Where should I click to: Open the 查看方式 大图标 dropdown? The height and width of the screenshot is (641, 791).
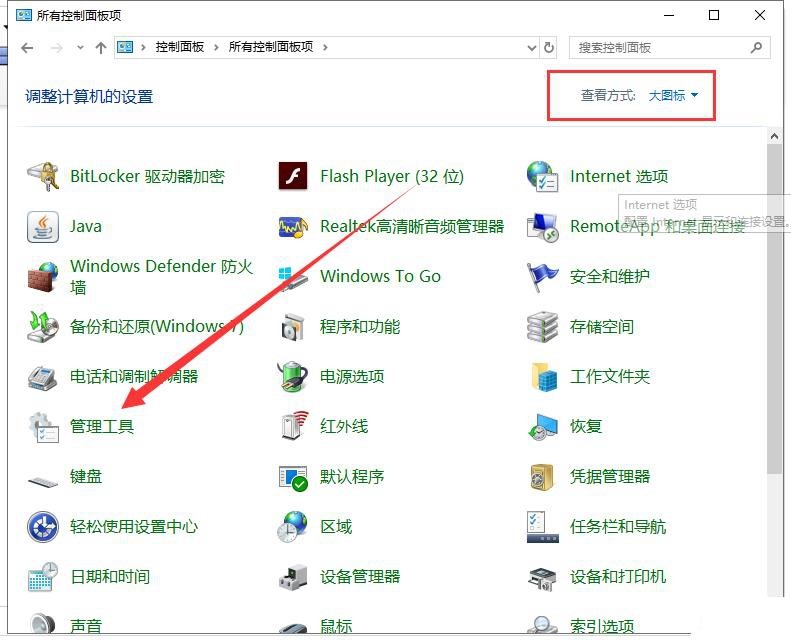(673, 95)
